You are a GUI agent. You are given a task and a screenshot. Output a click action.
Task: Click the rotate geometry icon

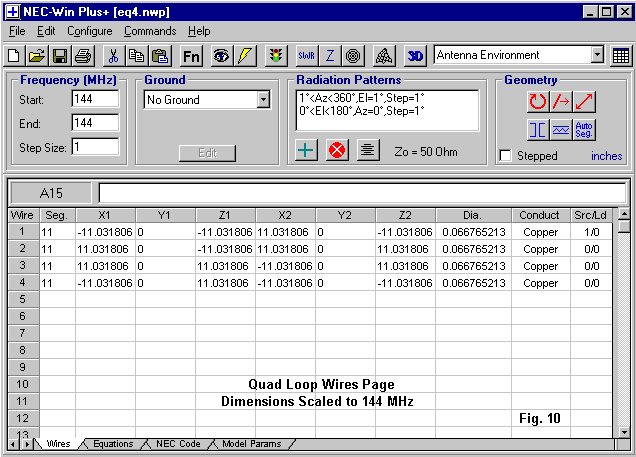[x=539, y=101]
